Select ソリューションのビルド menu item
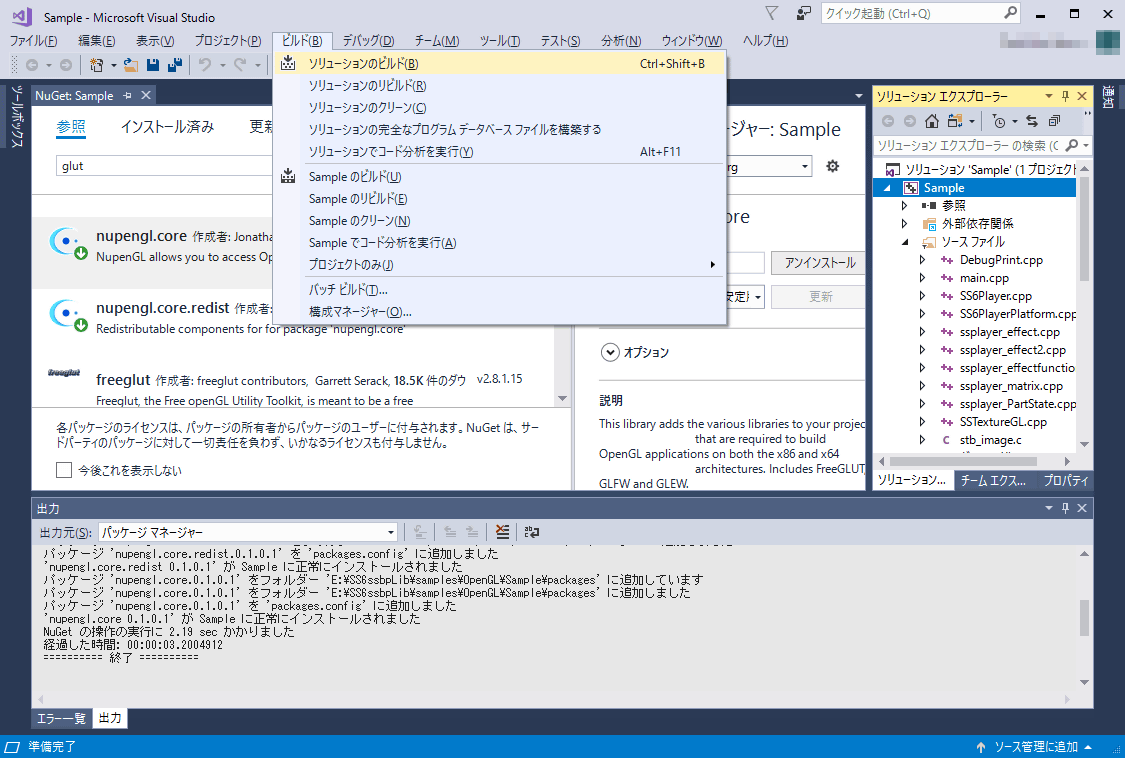Screen dimensions: 1125x758 coord(501,64)
